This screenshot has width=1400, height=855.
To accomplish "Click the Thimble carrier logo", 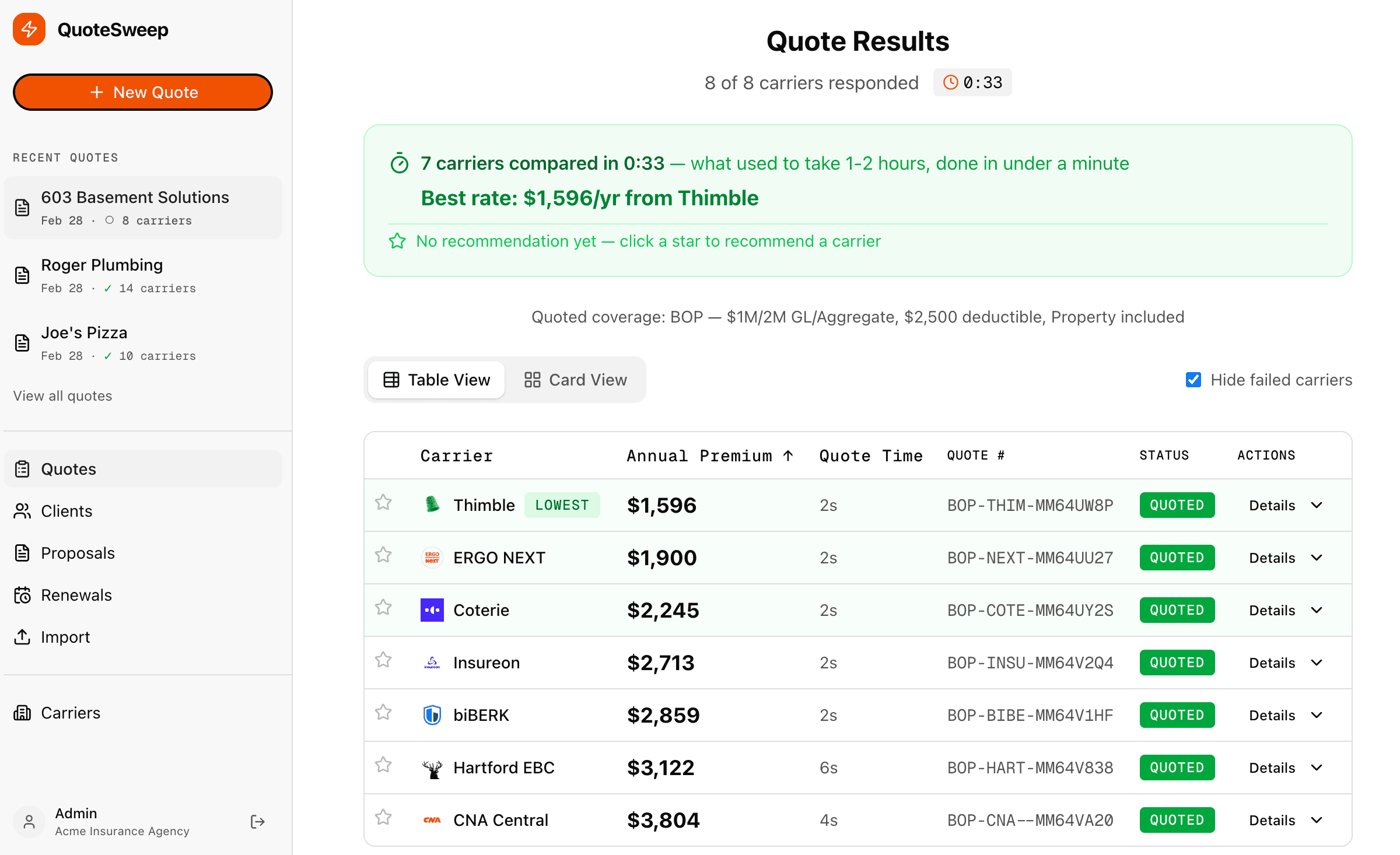I will [x=432, y=504].
